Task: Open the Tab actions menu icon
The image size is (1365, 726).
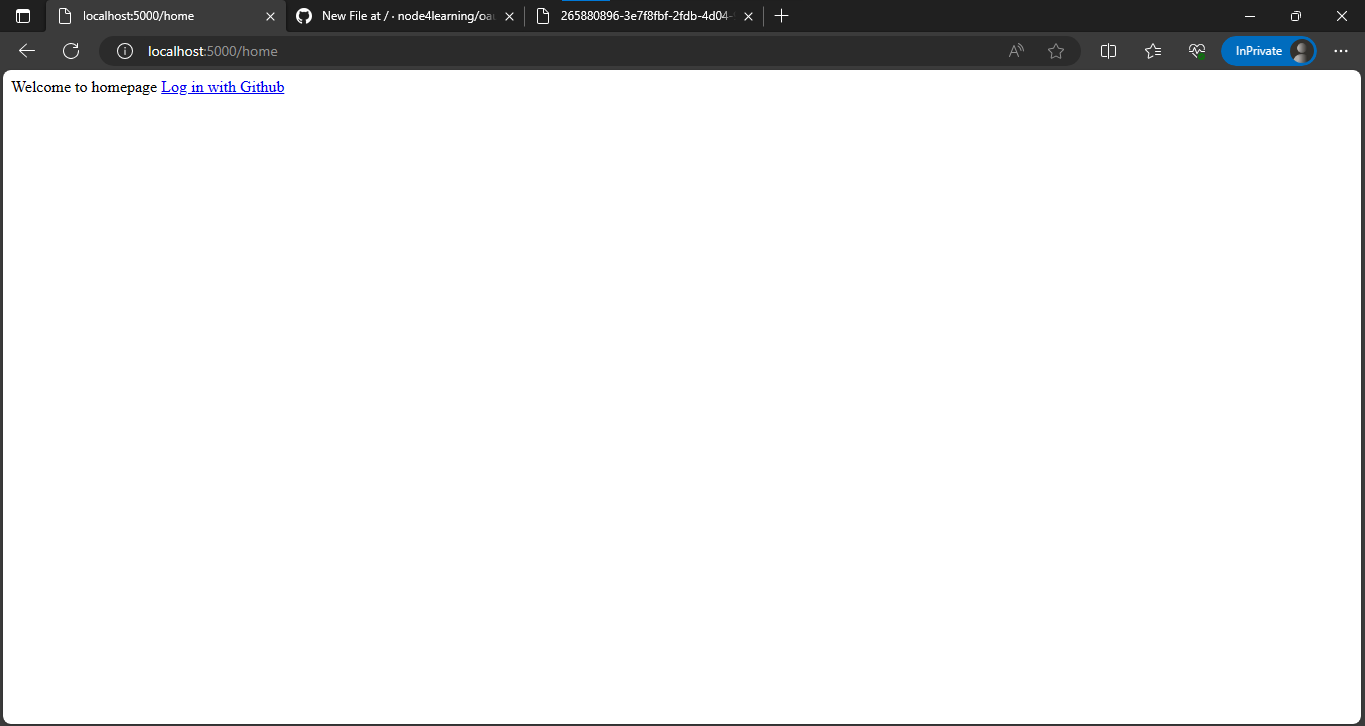Action: pyautogui.click(x=22, y=15)
